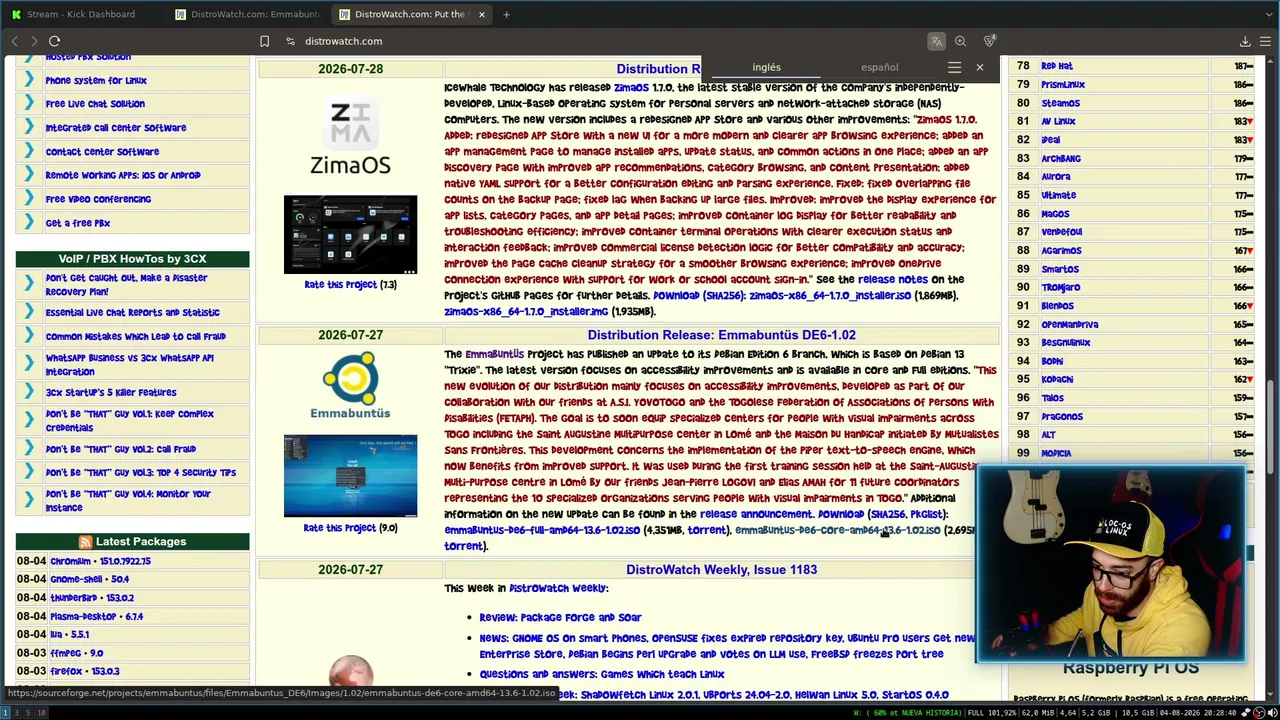Open 'Contact Center Software' sidebar link
The width and height of the screenshot is (1280, 720).
pyautogui.click(x=102, y=152)
